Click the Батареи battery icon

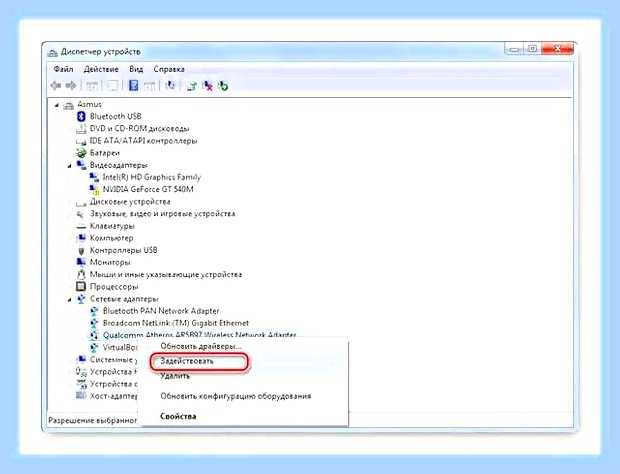81,153
